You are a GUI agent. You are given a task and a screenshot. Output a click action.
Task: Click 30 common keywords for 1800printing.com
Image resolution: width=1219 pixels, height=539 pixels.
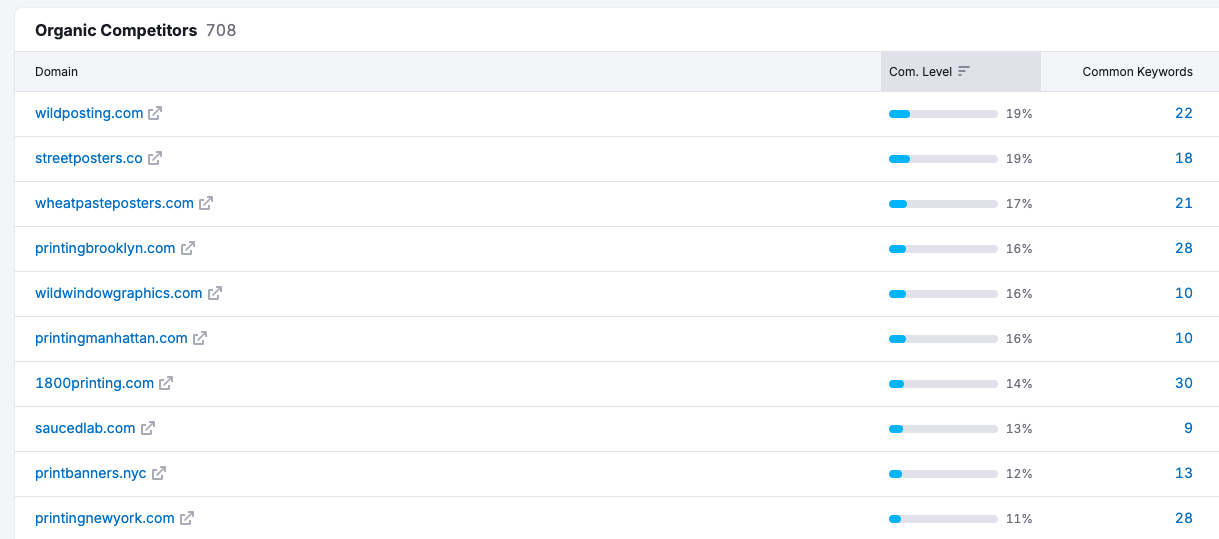tap(1184, 384)
